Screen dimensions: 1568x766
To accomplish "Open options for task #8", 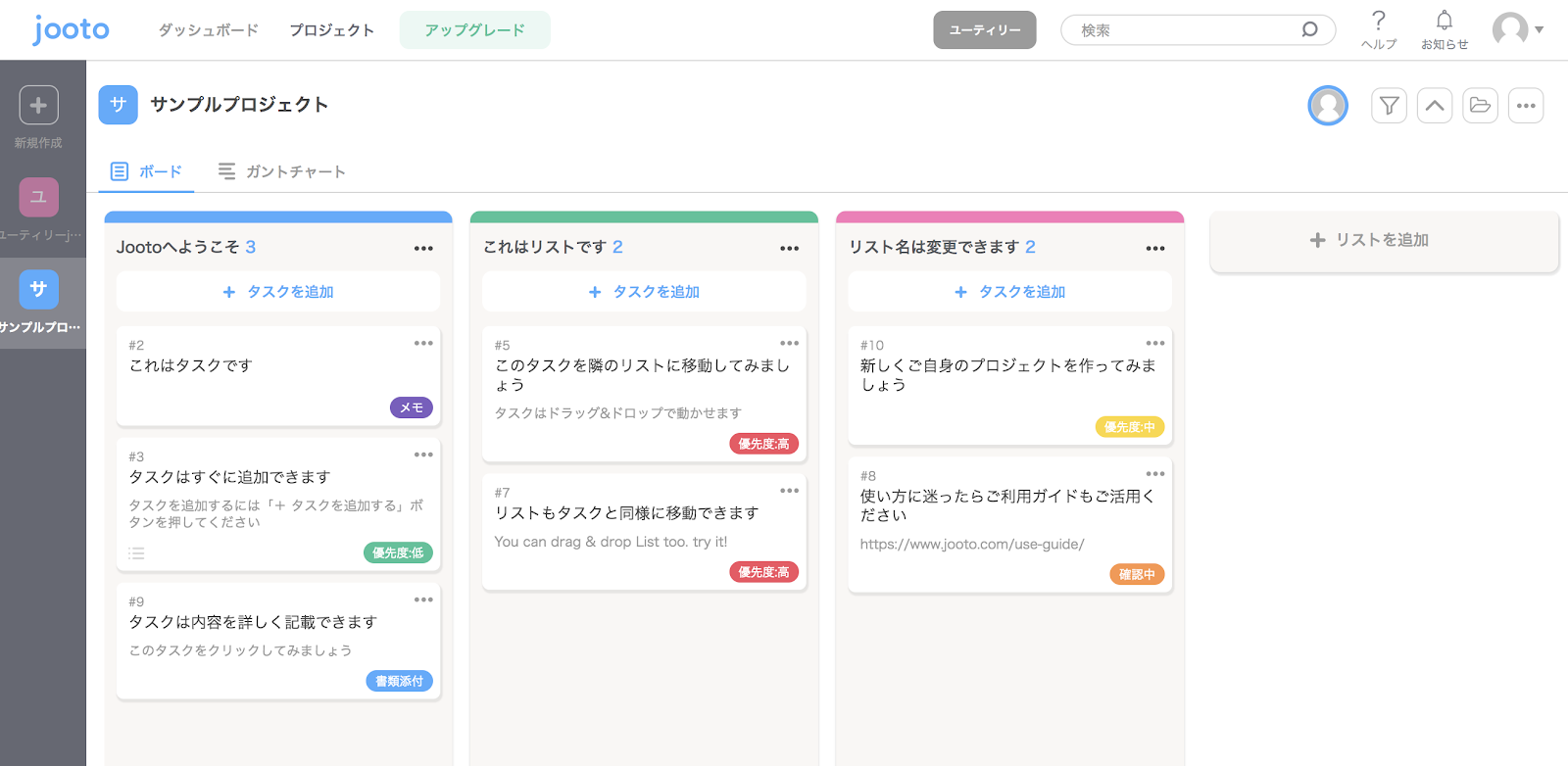I will [1155, 474].
